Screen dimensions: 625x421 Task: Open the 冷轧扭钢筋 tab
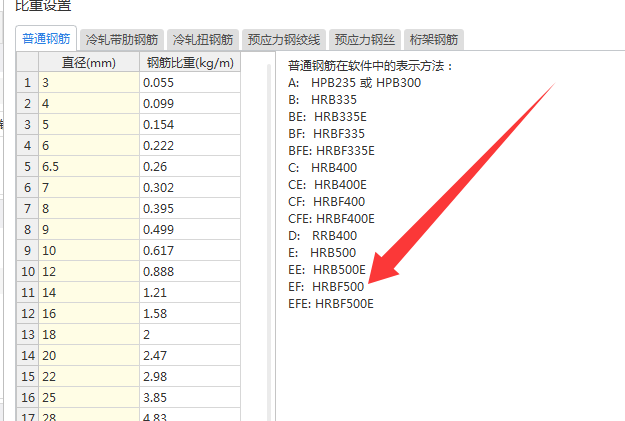[x=202, y=40]
